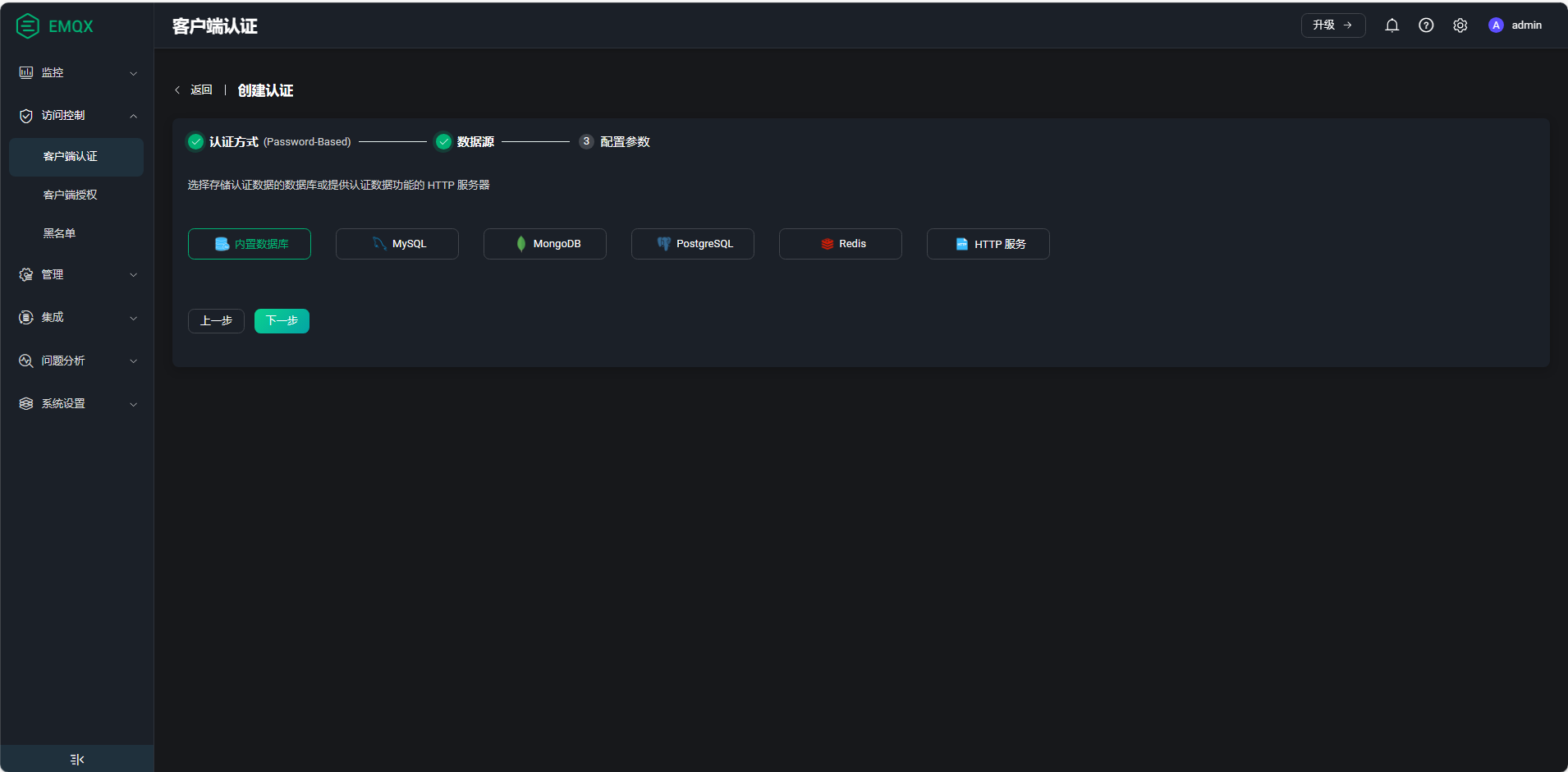Open the 黑名单 sidebar item
Screen dimensions: 1568x772
point(76,234)
